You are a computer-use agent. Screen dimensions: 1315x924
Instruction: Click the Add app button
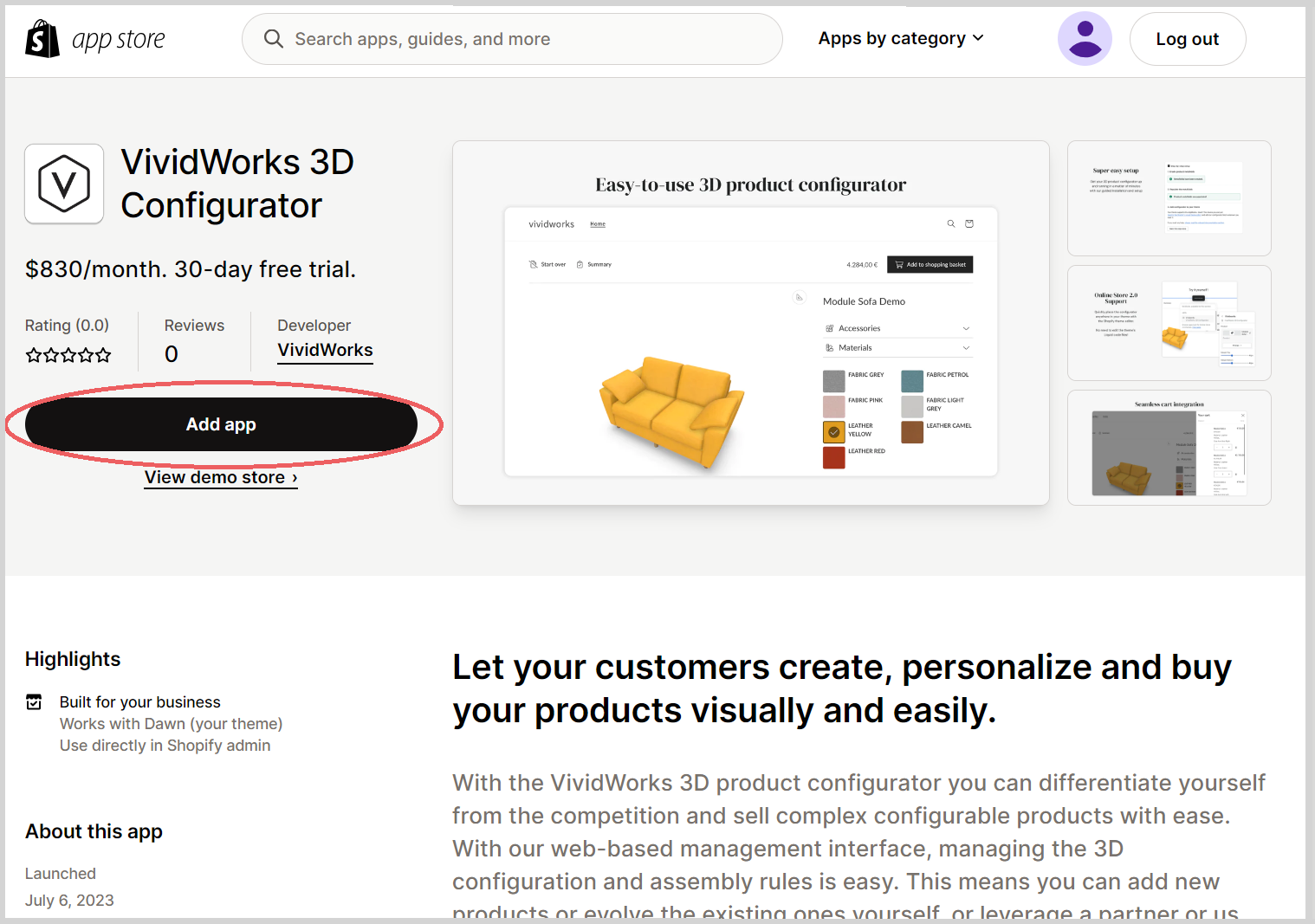tap(221, 424)
